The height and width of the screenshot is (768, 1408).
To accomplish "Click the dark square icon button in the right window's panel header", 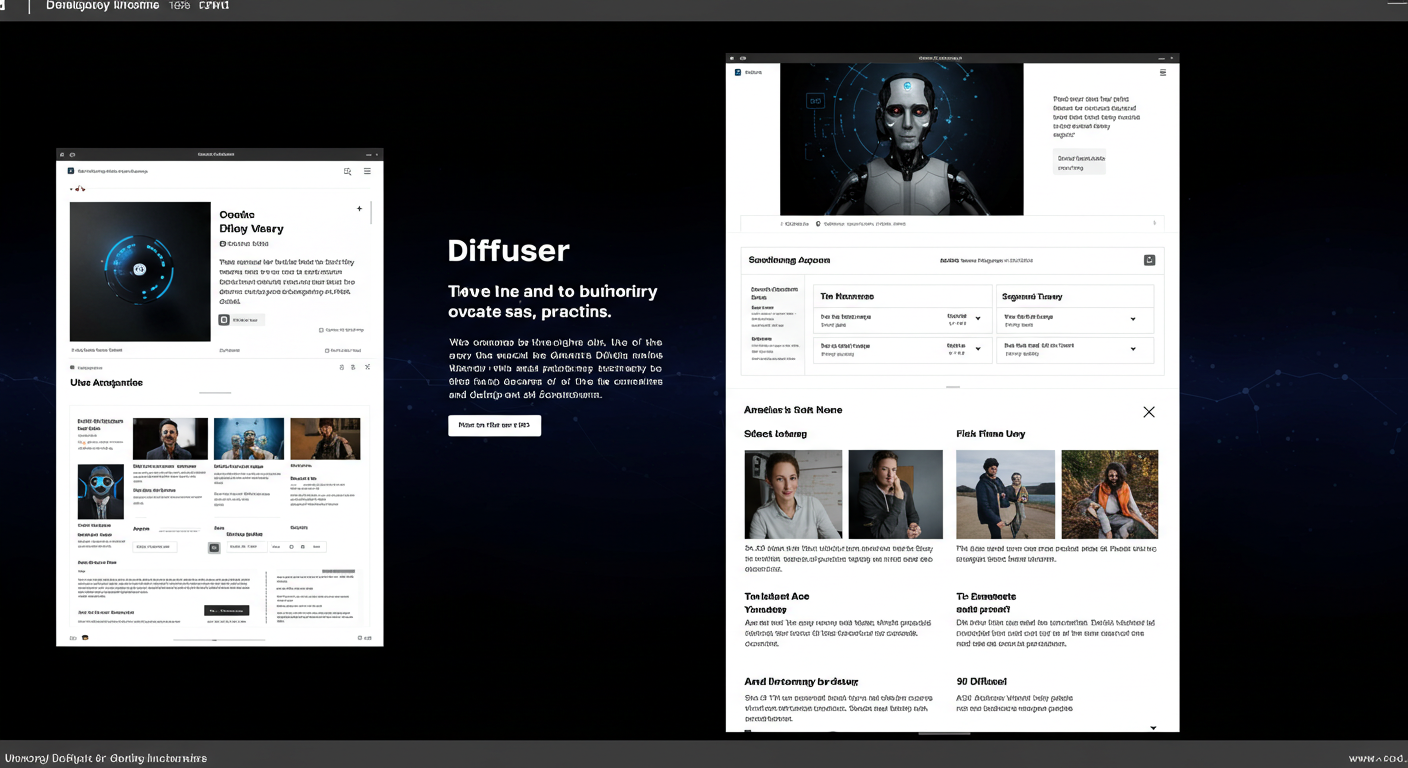I will point(1149,260).
